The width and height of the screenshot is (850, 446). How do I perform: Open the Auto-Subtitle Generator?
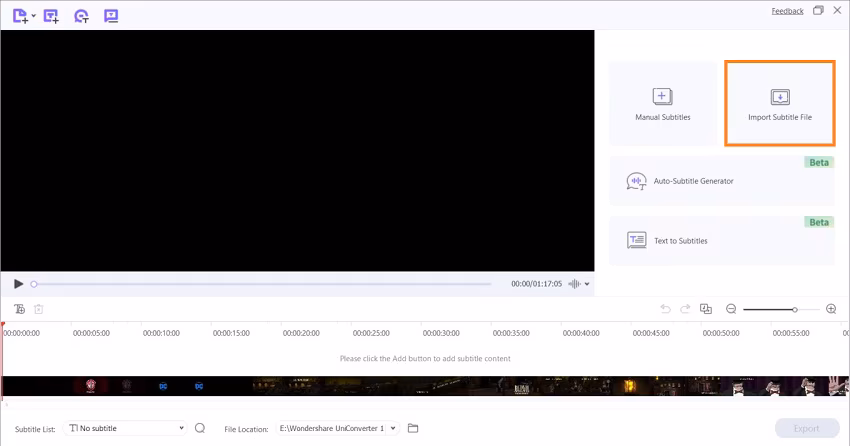coord(722,181)
